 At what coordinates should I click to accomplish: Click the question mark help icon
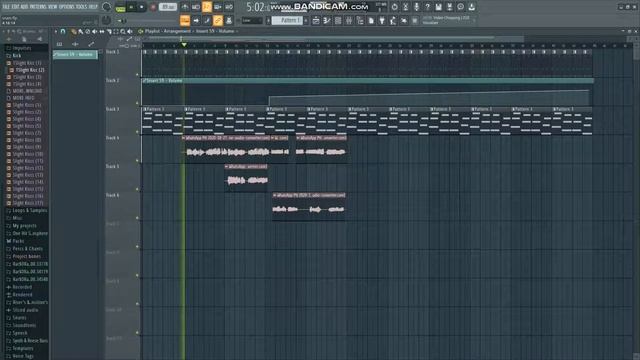427,7
